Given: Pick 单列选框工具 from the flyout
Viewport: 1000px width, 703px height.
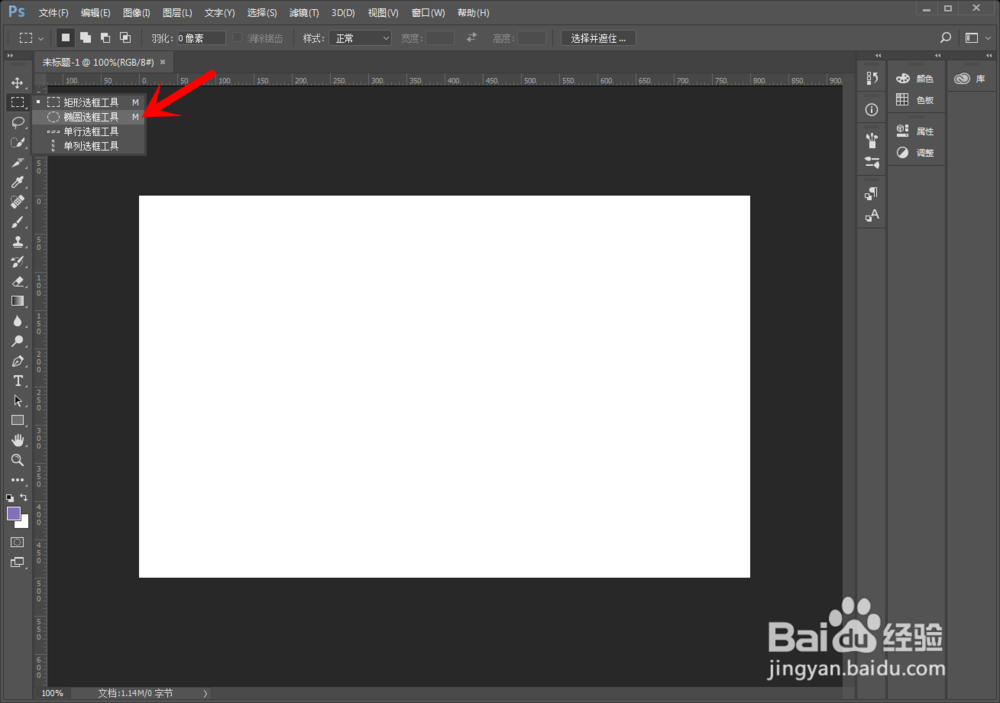Looking at the screenshot, I should tap(89, 146).
